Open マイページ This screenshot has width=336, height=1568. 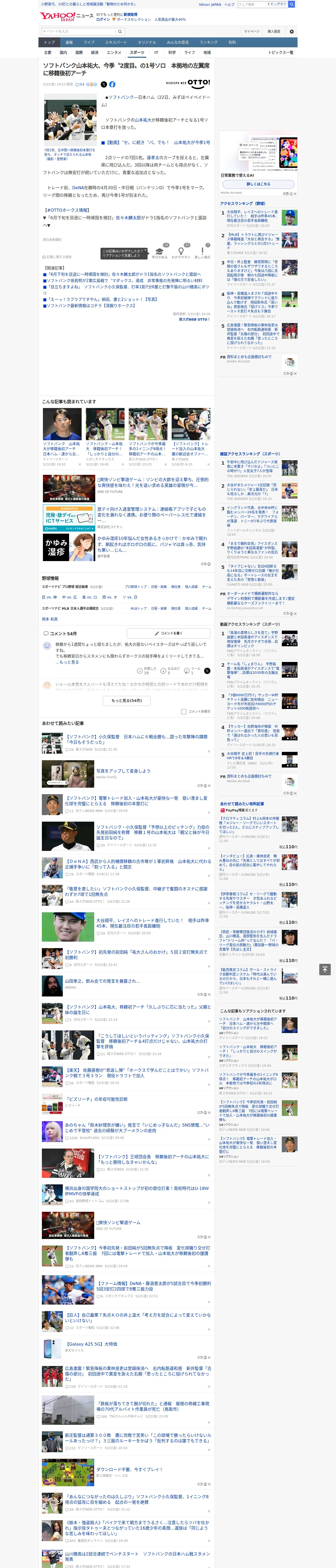[x=251, y=32]
